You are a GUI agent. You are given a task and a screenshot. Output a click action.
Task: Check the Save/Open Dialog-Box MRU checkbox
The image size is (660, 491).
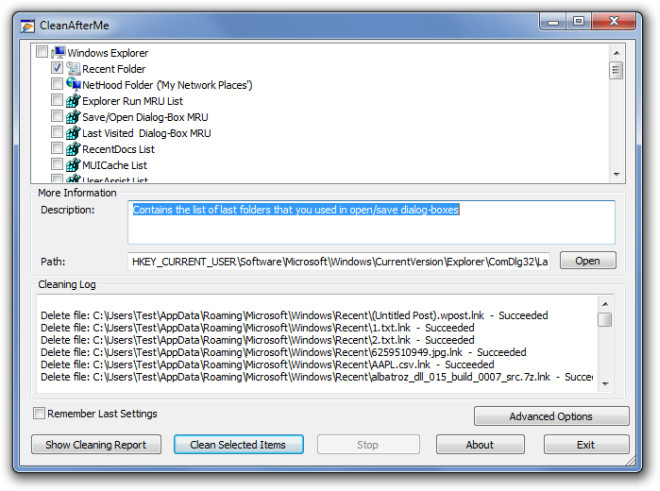pos(57,116)
